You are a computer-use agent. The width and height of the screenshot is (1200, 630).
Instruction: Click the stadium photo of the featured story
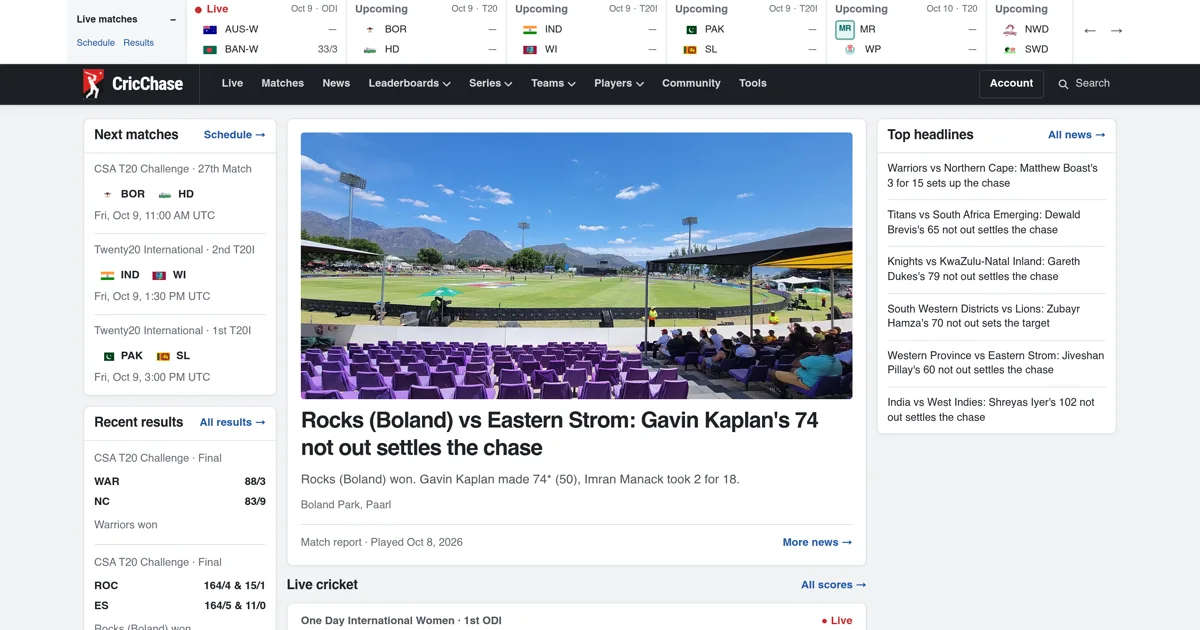coord(577,266)
